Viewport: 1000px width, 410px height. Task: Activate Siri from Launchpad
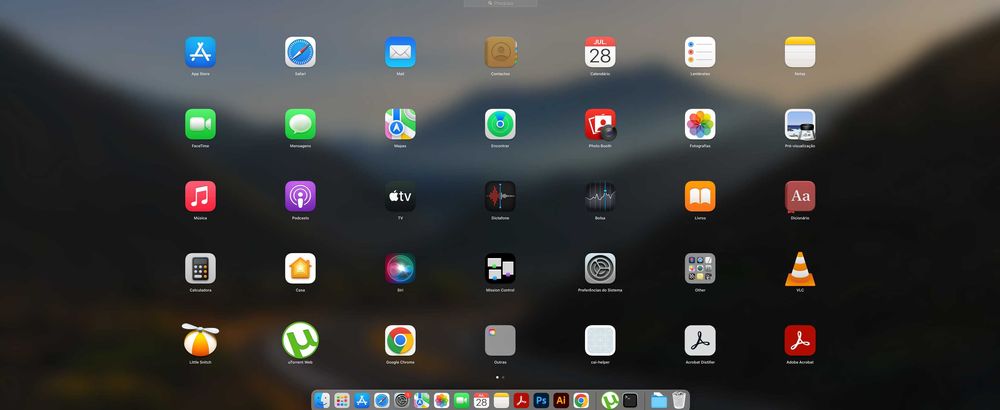coord(401,268)
